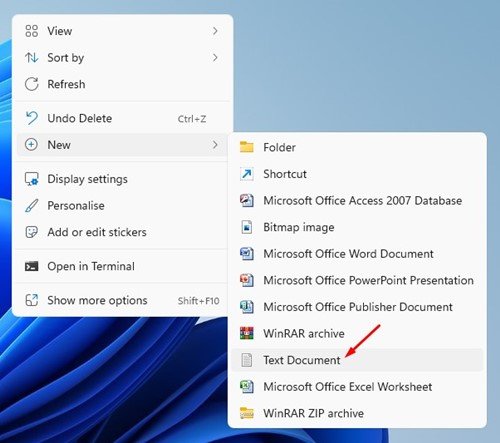This screenshot has width=500, height=443.
Task: Click the Excel Worksheet icon
Action: [247, 387]
